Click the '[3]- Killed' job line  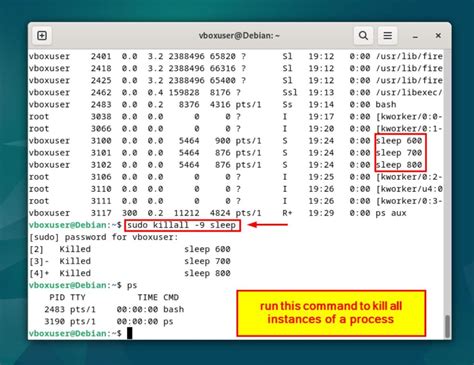(130, 261)
